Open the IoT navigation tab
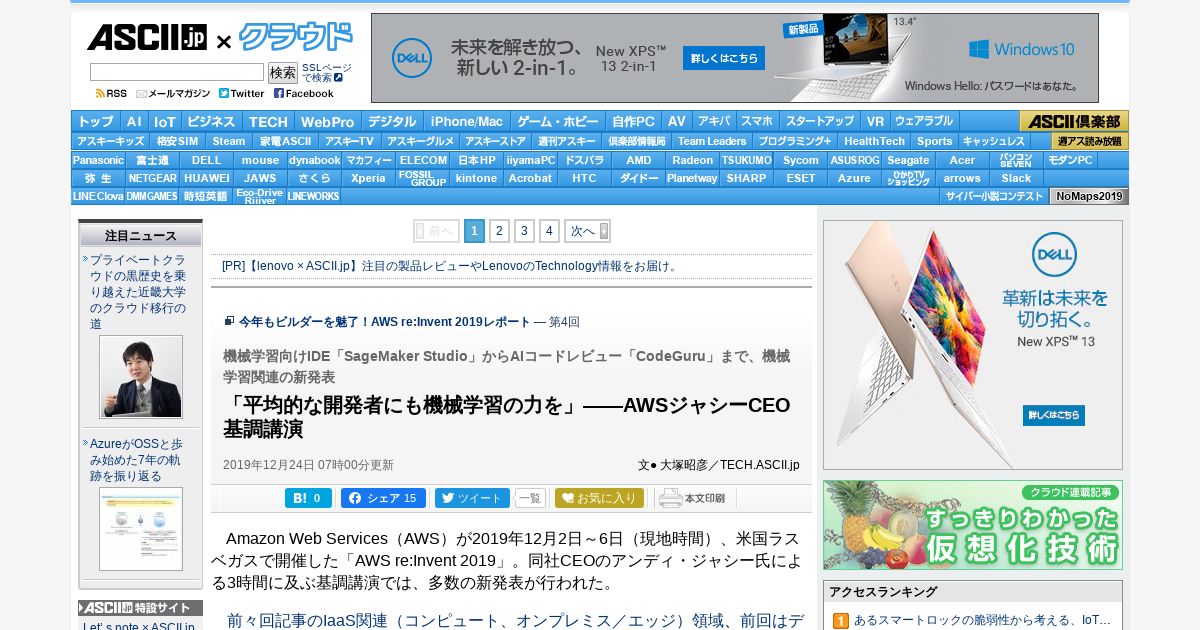 pos(164,121)
